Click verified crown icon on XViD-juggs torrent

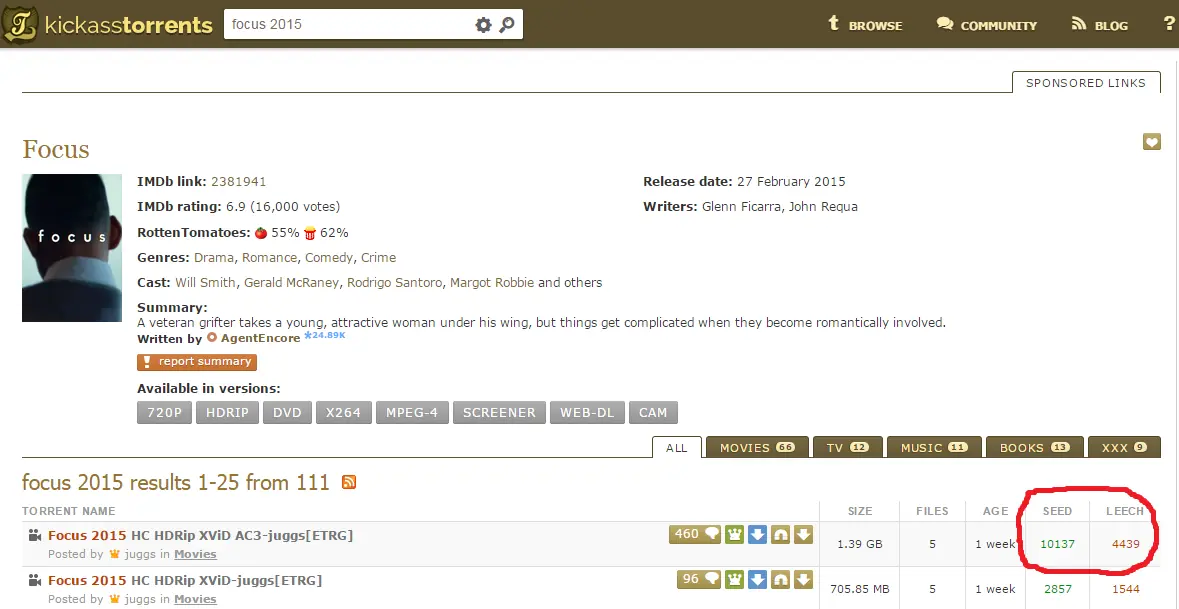coord(735,580)
